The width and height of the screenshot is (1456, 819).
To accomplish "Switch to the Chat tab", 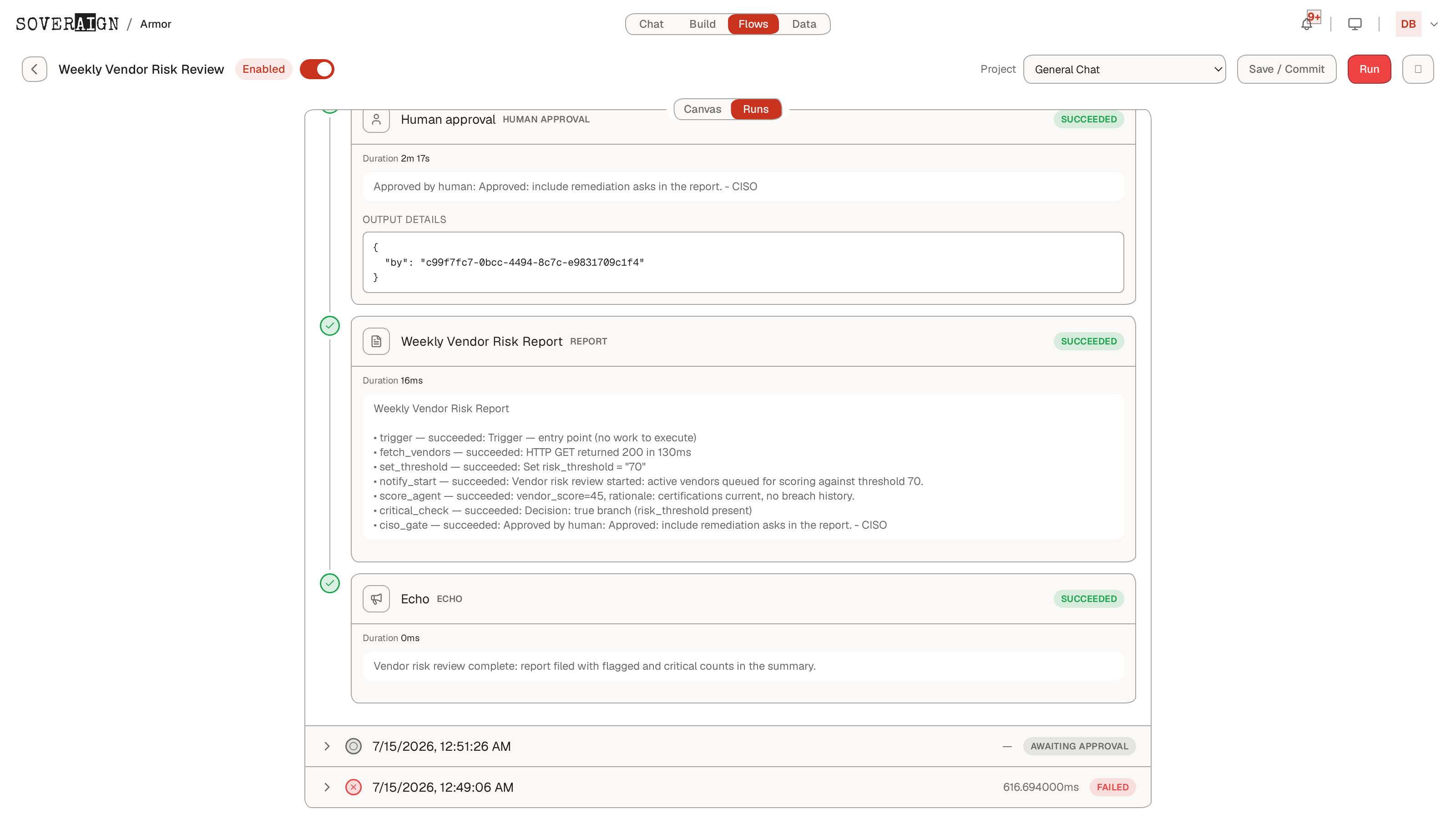I will tap(651, 24).
